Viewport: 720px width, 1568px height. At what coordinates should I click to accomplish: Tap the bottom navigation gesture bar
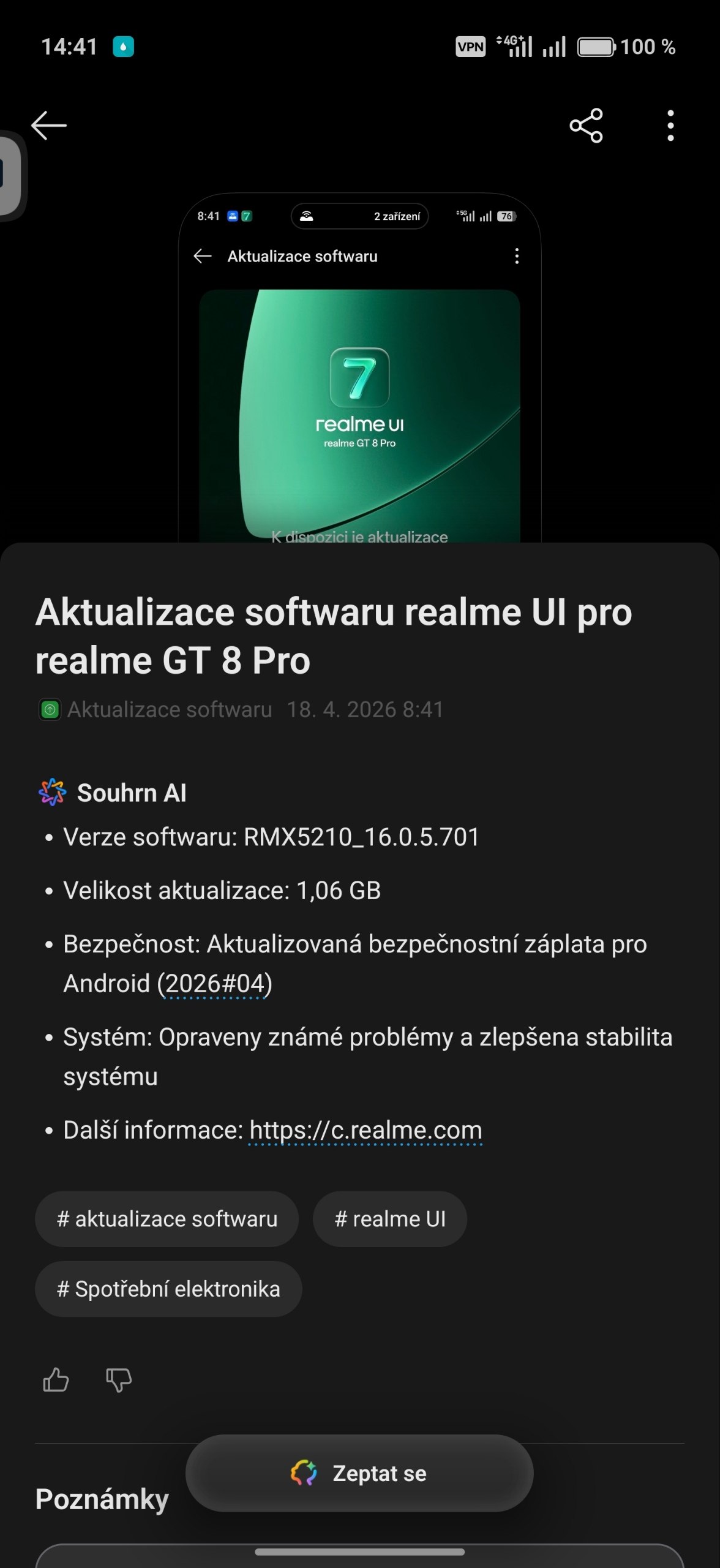pyautogui.click(x=359, y=1552)
